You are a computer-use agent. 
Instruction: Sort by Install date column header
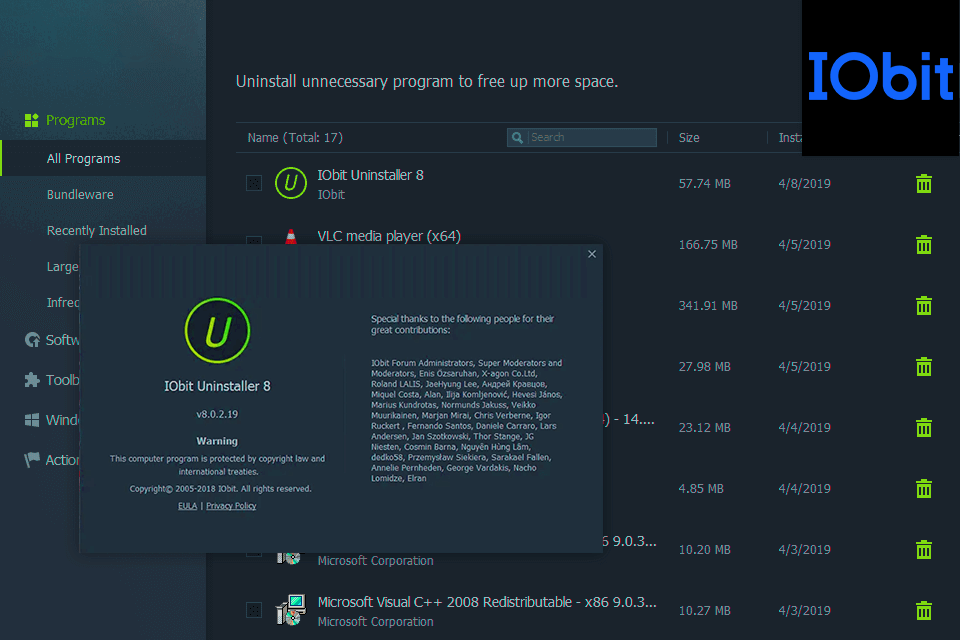[790, 138]
